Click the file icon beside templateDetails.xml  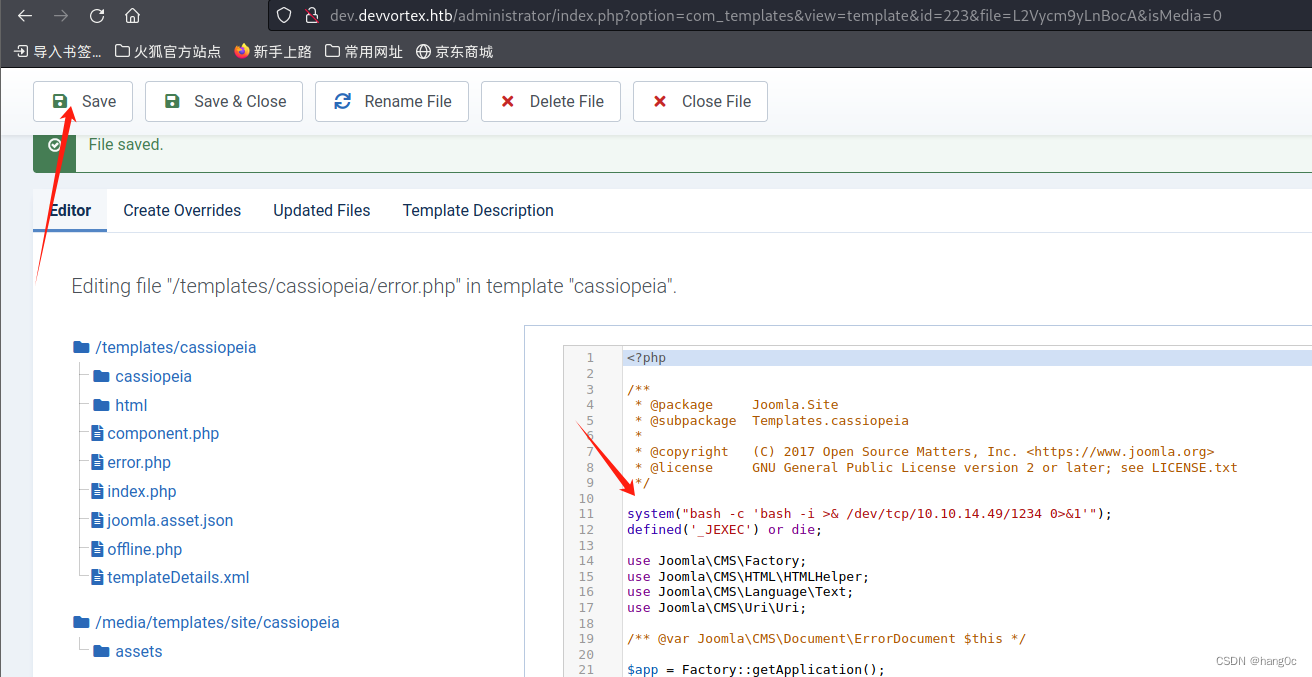(x=97, y=577)
